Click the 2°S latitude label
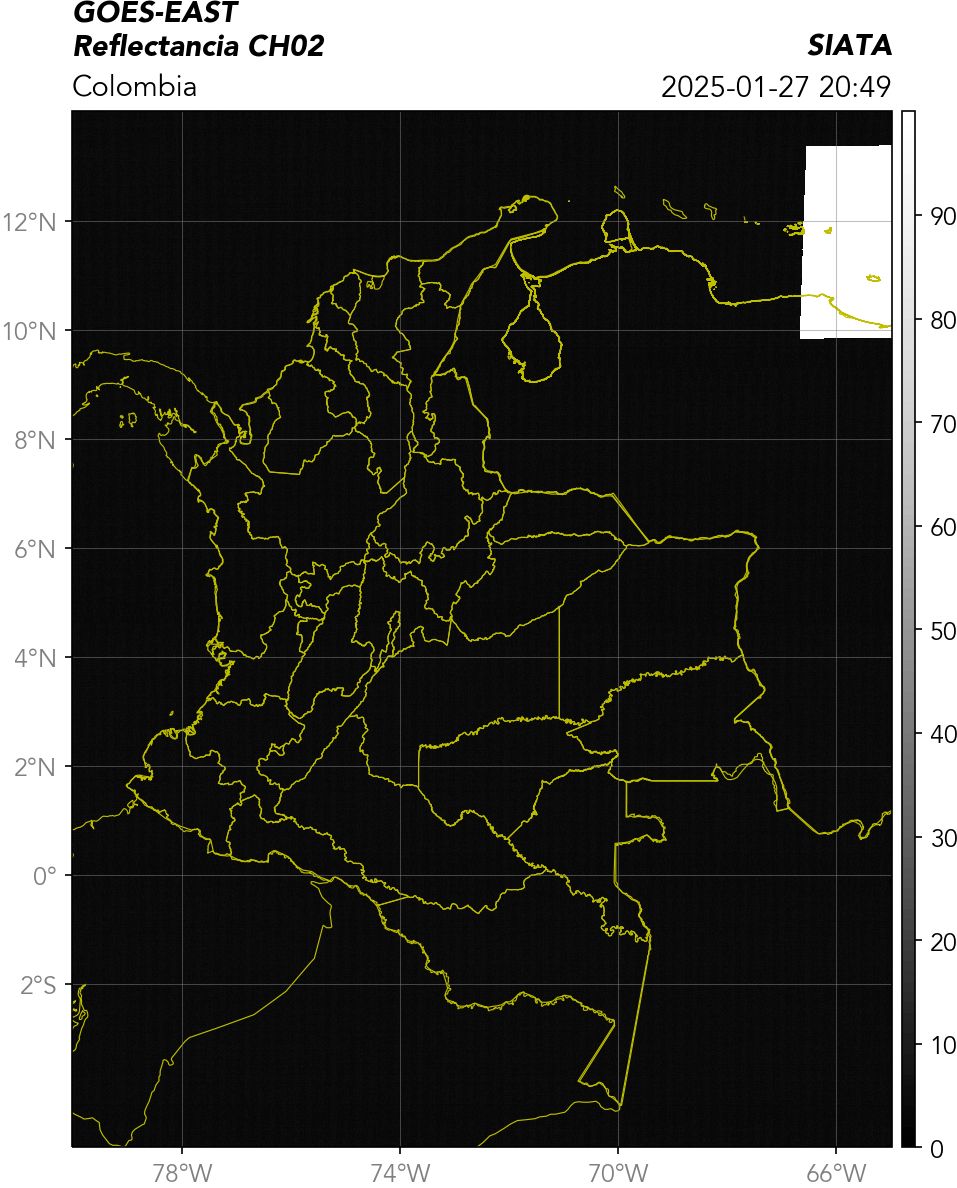The image size is (957, 1188). point(38,986)
